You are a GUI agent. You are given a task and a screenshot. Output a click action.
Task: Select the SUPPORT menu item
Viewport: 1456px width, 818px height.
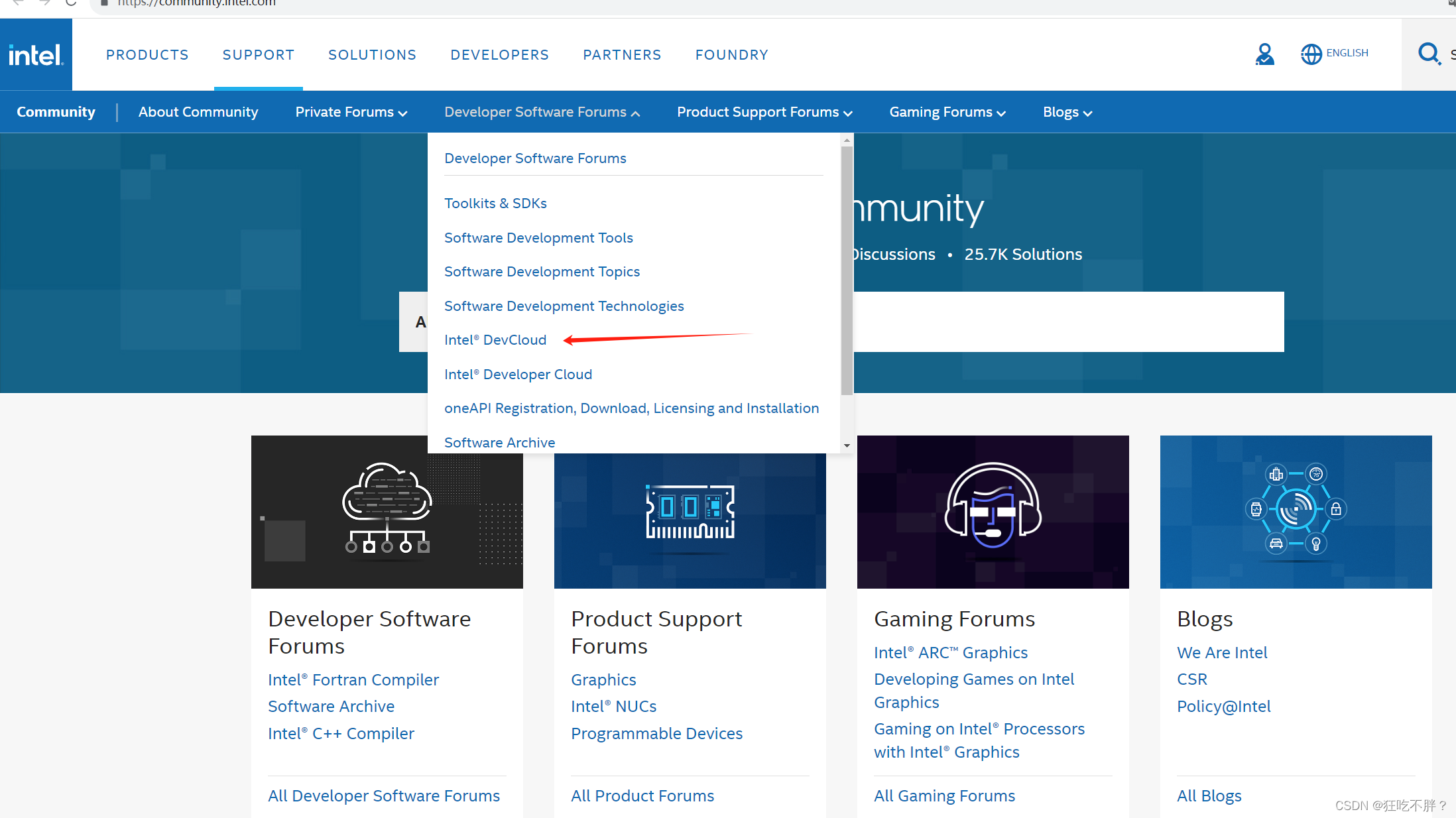click(x=258, y=54)
